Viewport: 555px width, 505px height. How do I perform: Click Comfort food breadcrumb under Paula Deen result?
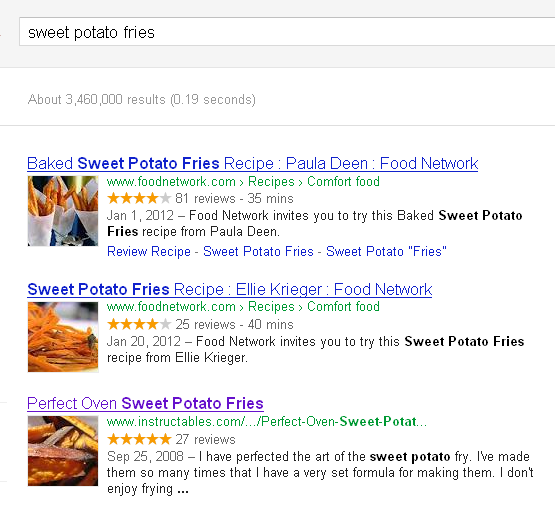tap(343, 182)
